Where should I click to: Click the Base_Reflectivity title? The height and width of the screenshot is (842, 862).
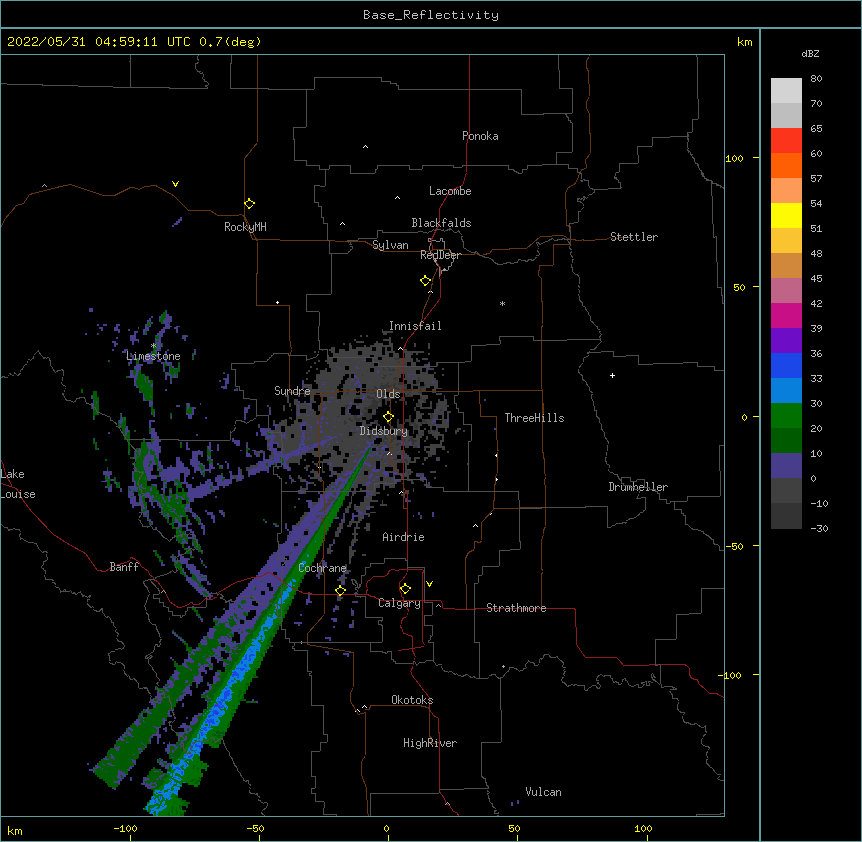pos(431,15)
